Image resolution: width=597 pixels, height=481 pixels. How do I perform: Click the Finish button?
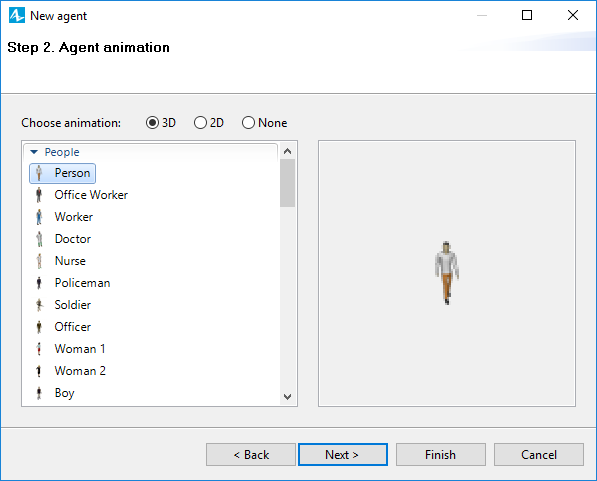click(441, 454)
